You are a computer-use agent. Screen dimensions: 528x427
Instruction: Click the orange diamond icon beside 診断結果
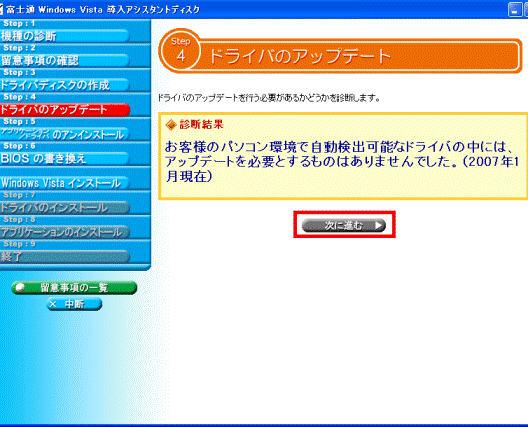171,125
